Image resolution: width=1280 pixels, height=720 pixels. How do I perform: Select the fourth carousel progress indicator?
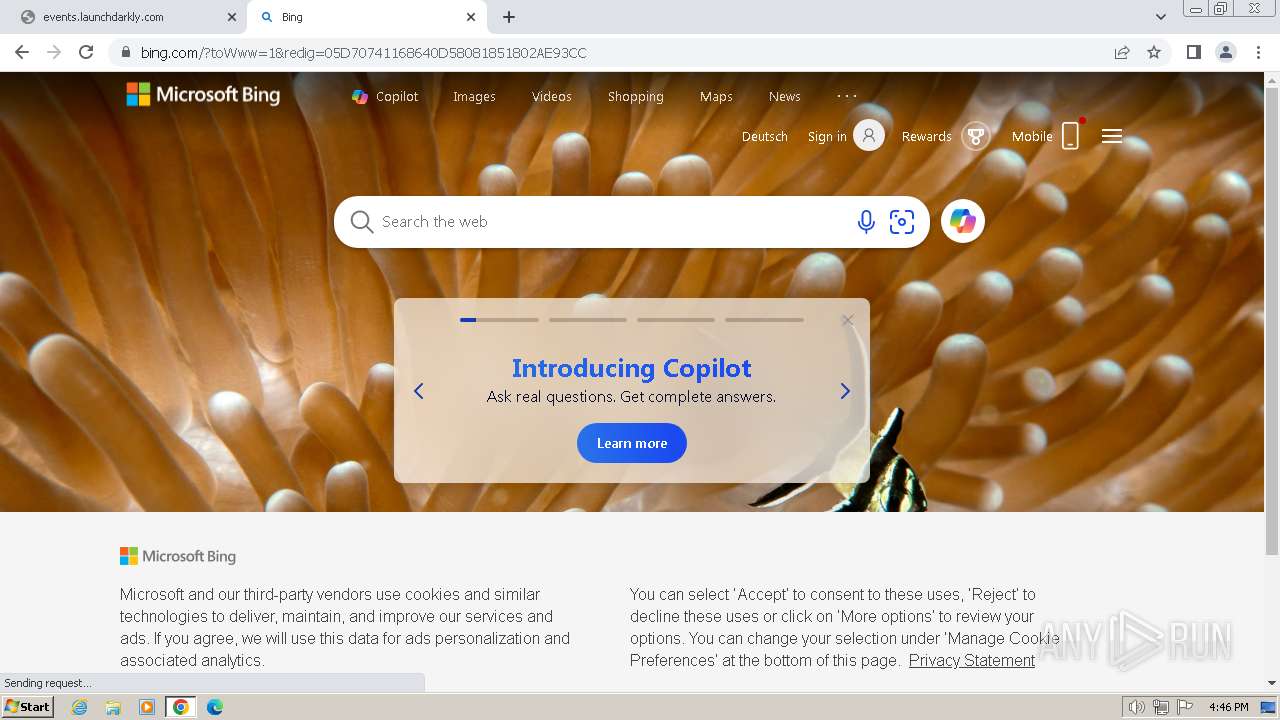point(764,320)
